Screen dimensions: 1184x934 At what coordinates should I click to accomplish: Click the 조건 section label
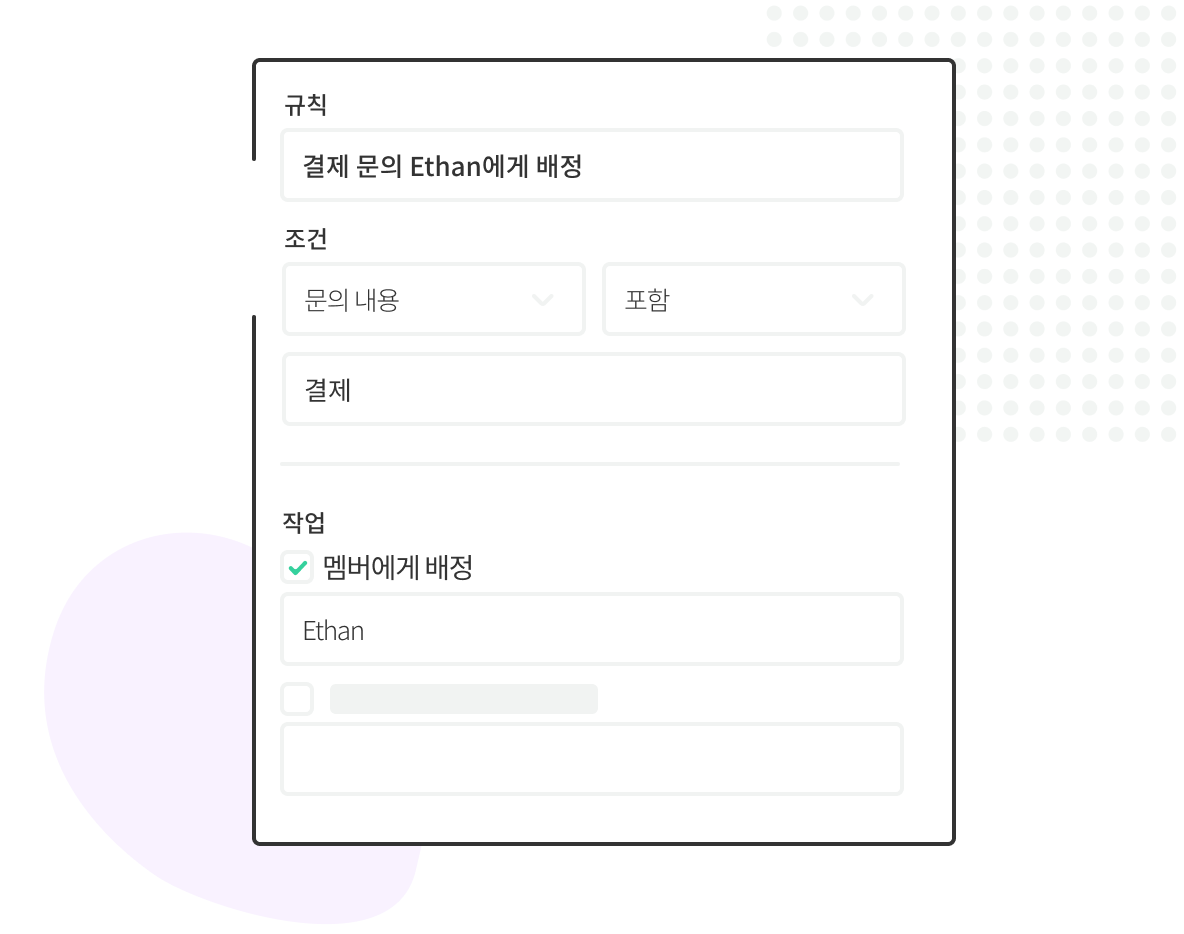click(306, 239)
